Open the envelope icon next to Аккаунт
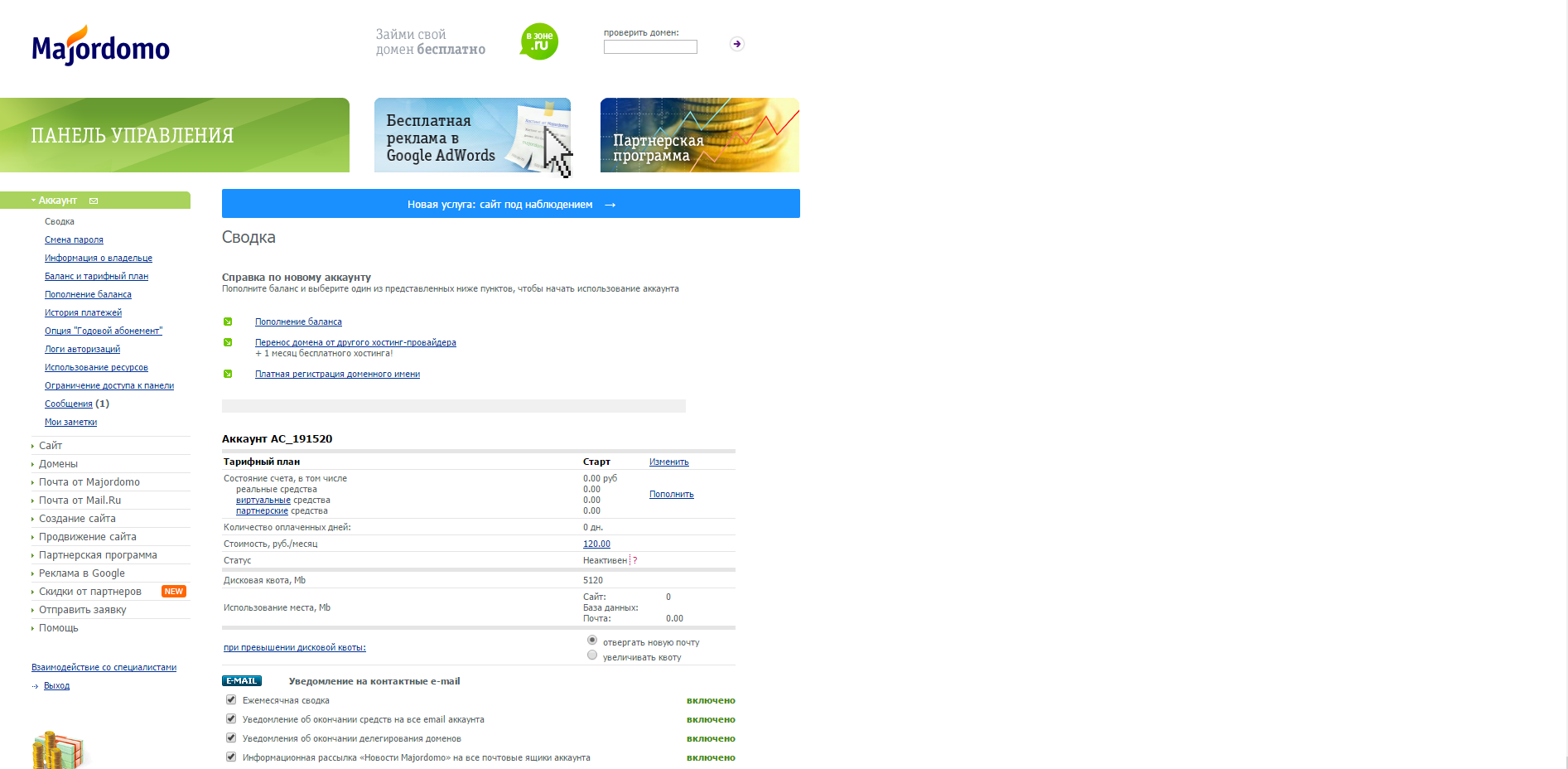 pos(94,201)
